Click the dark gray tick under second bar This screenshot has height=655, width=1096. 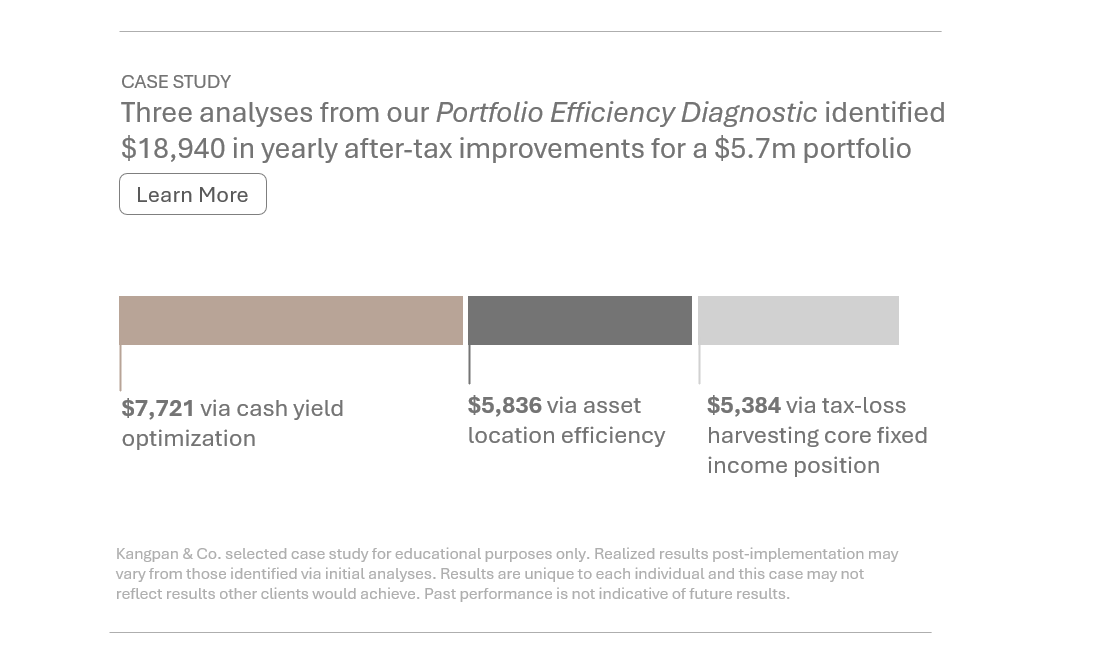pos(469,364)
